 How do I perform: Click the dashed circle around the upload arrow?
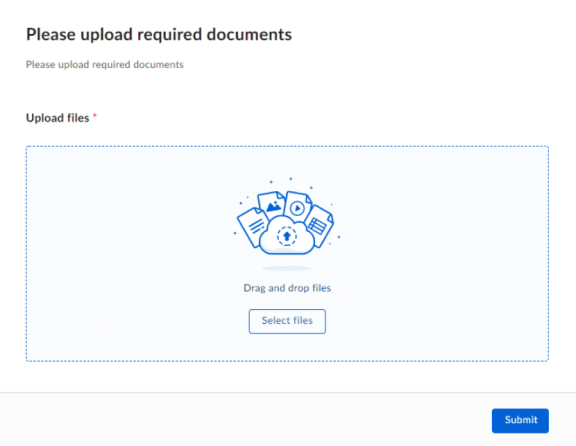pos(287,236)
